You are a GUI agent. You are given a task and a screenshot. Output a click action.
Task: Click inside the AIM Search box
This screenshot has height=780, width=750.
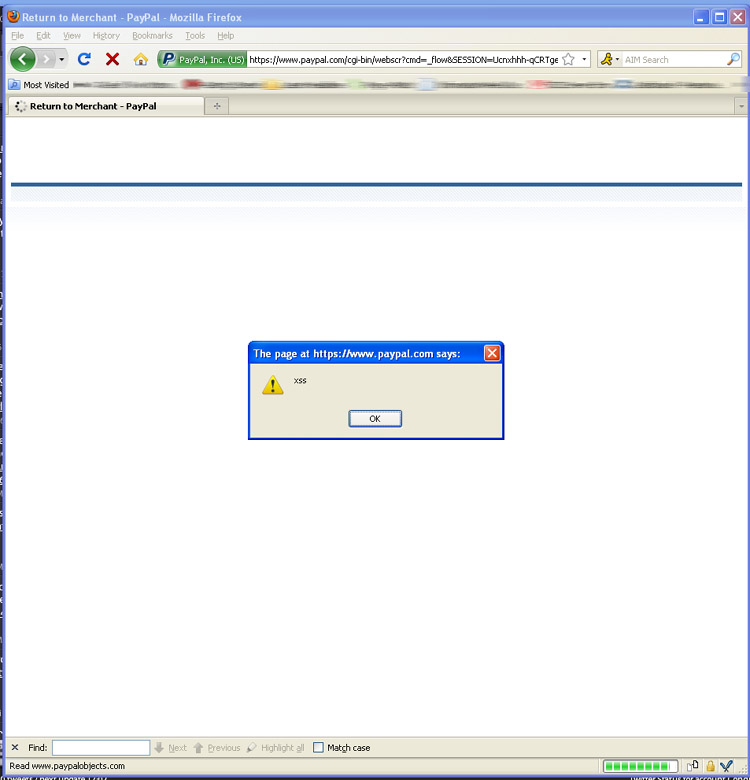pos(673,60)
